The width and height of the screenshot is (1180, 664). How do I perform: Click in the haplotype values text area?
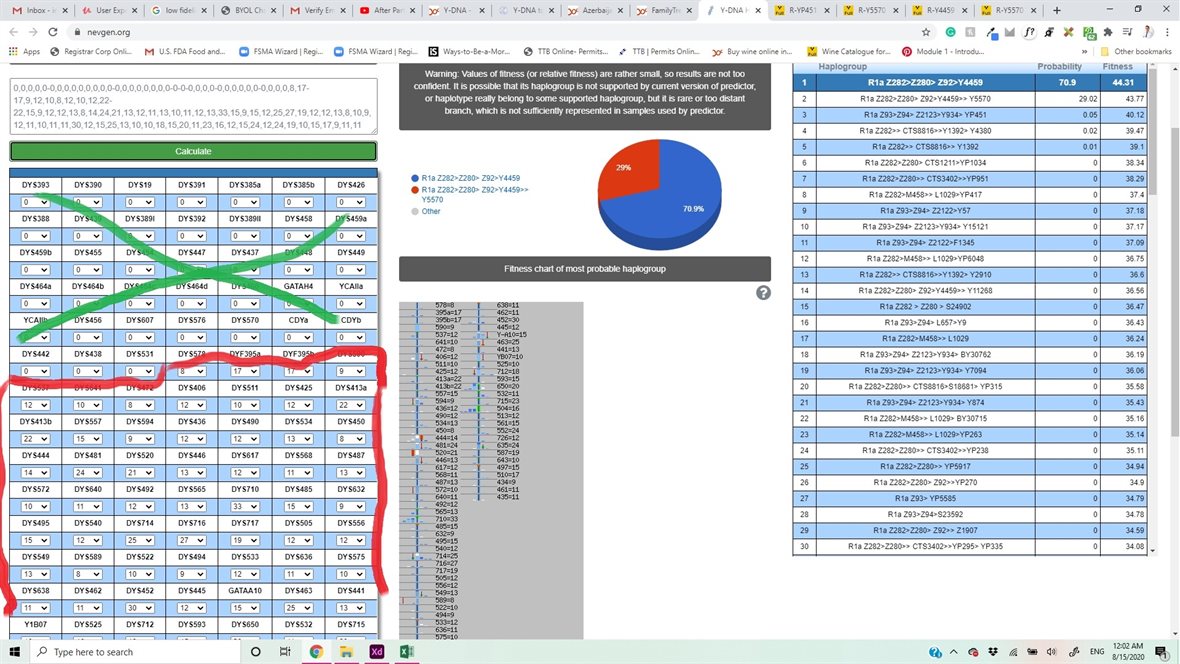[193, 106]
